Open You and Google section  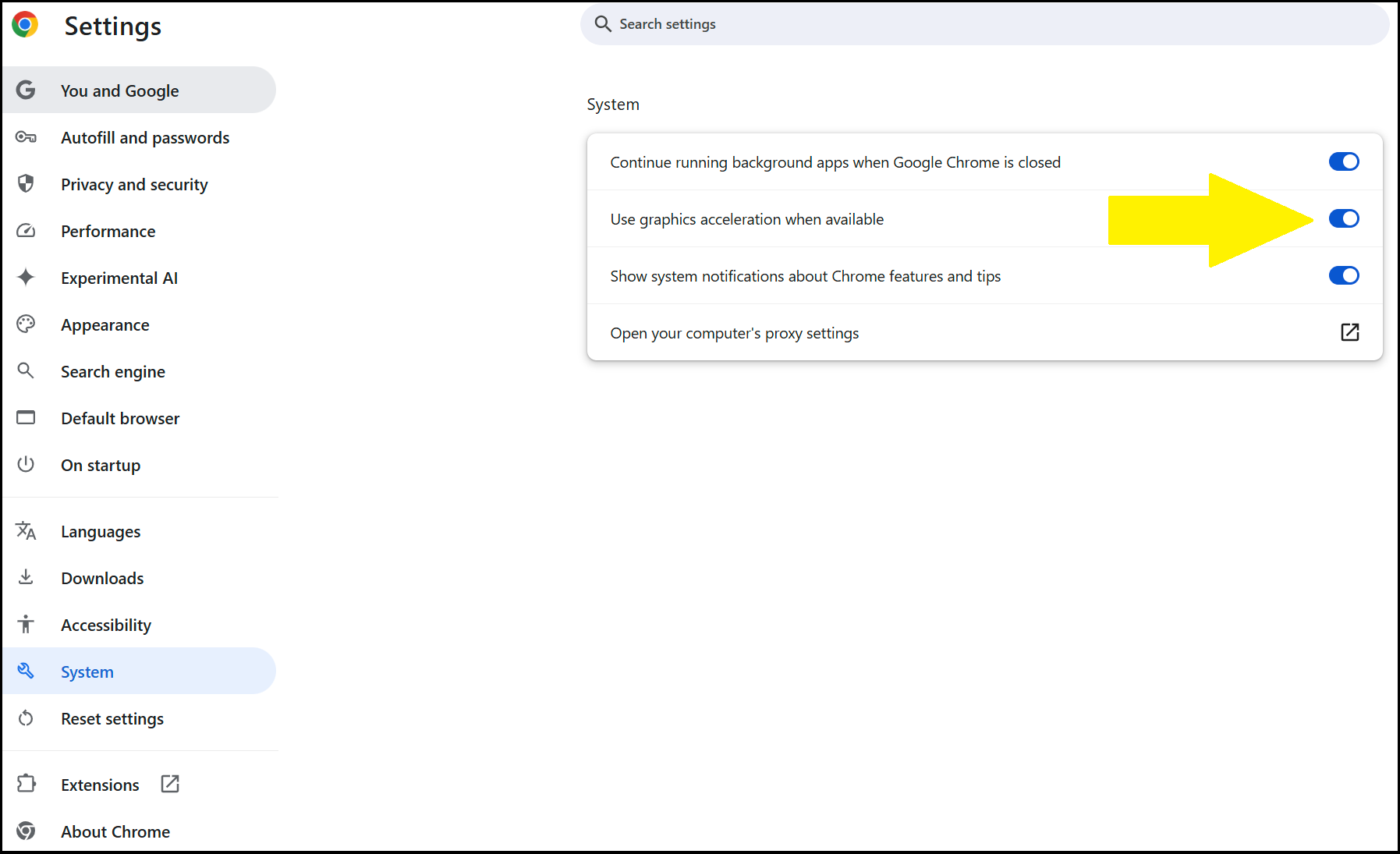pos(140,90)
